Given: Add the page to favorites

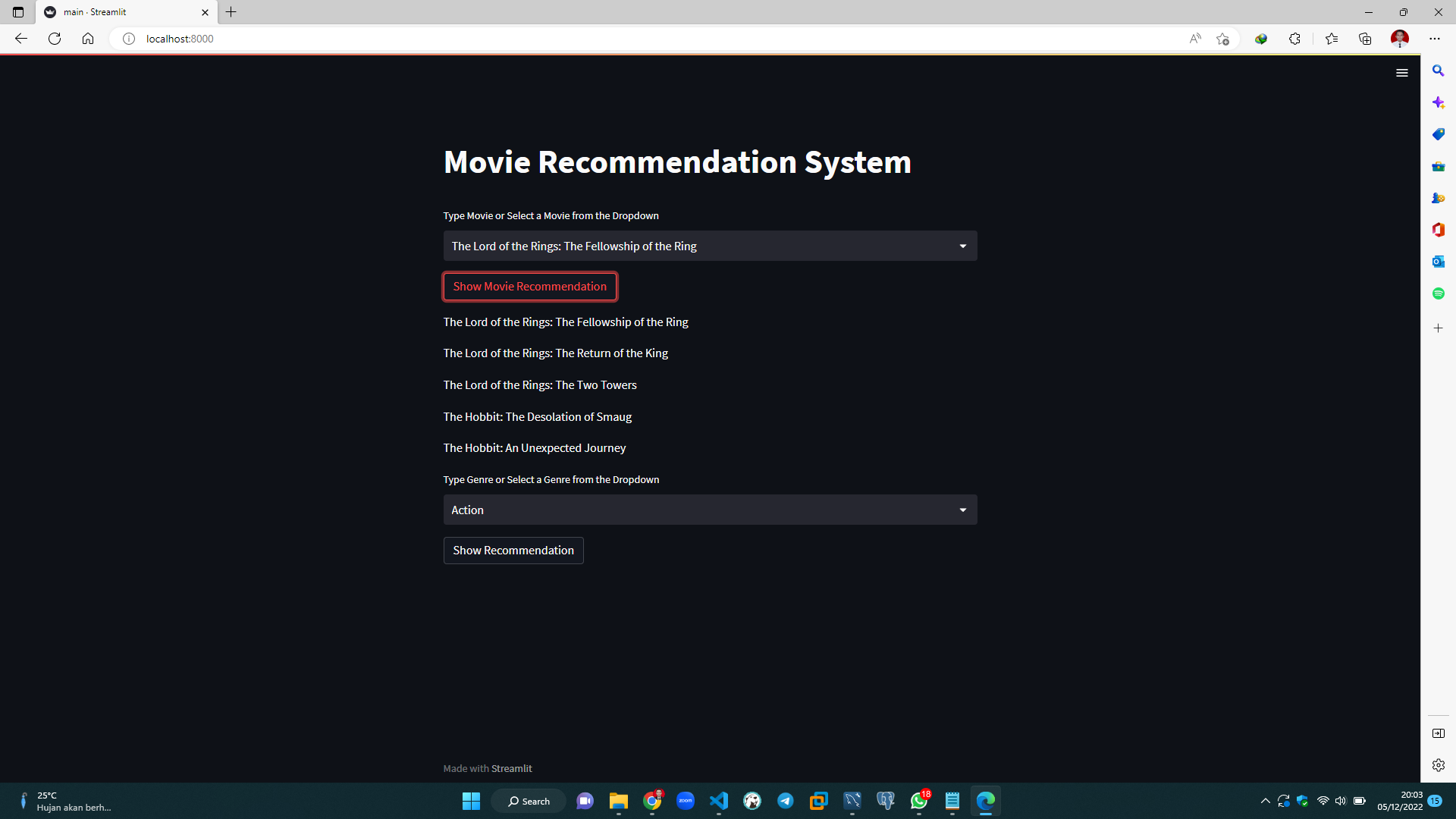Looking at the screenshot, I should pos(1222,39).
